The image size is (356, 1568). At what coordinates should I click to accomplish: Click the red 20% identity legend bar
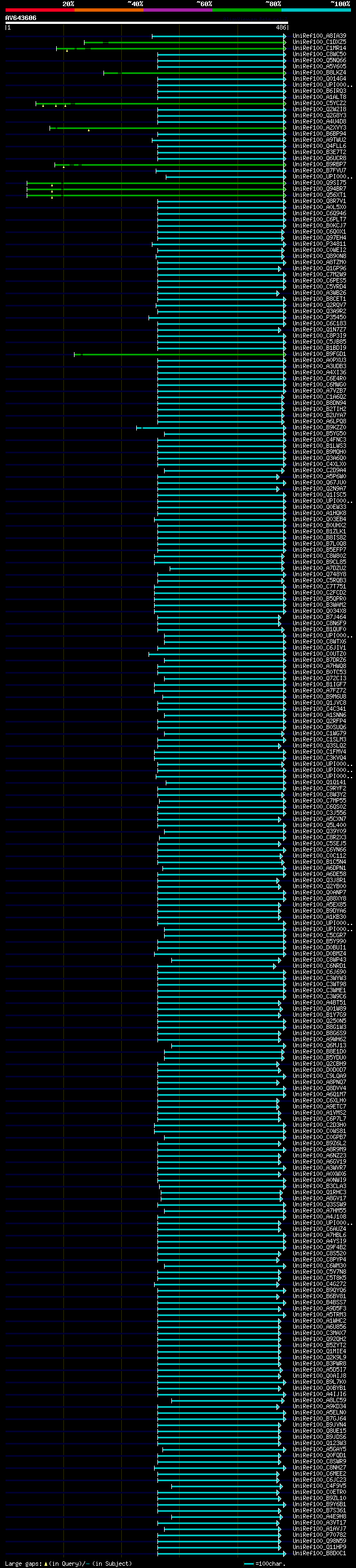point(39,10)
